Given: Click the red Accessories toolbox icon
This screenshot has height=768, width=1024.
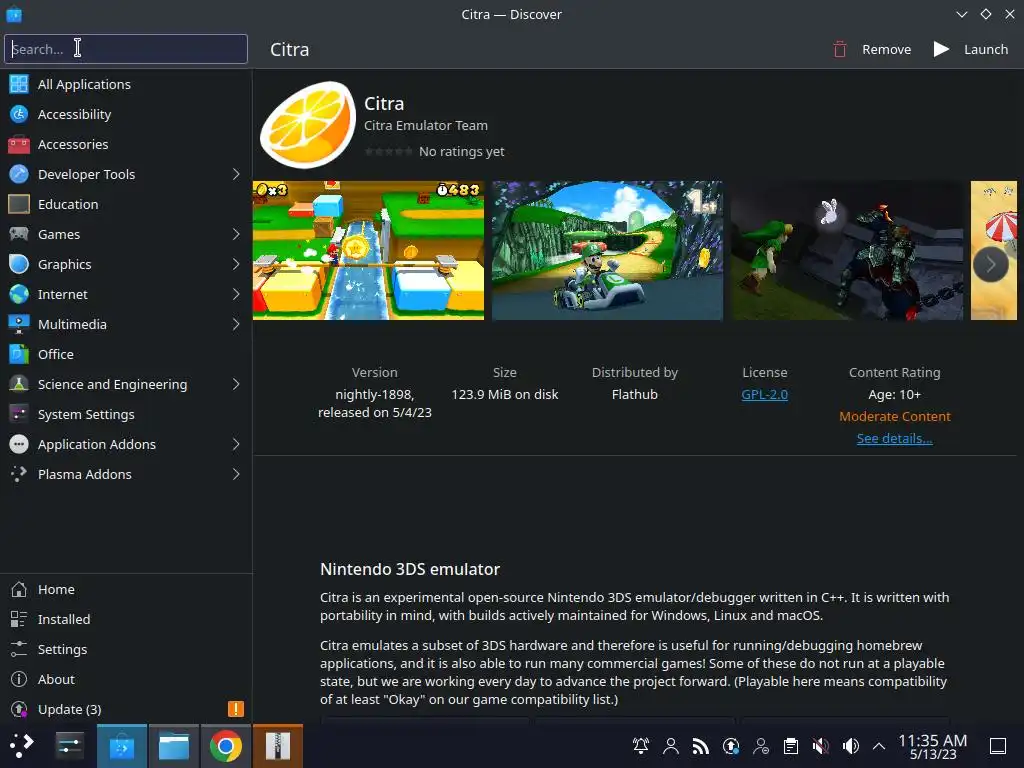Looking at the screenshot, I should 19,144.
